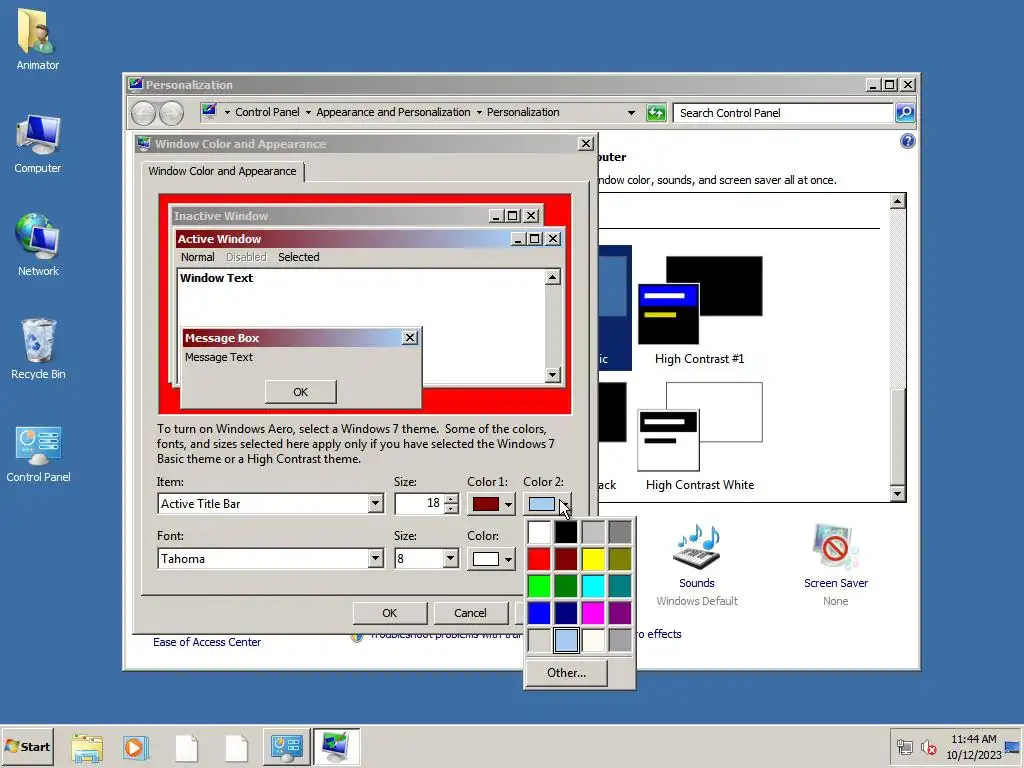The height and width of the screenshot is (768, 1024).
Task: Click the Back navigation arrow in Personalization
Action: (143, 113)
